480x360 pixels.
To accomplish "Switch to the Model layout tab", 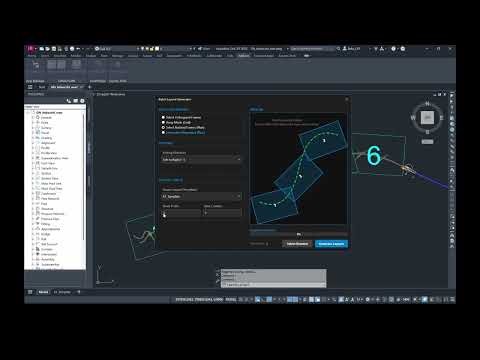I will click(x=43, y=292).
